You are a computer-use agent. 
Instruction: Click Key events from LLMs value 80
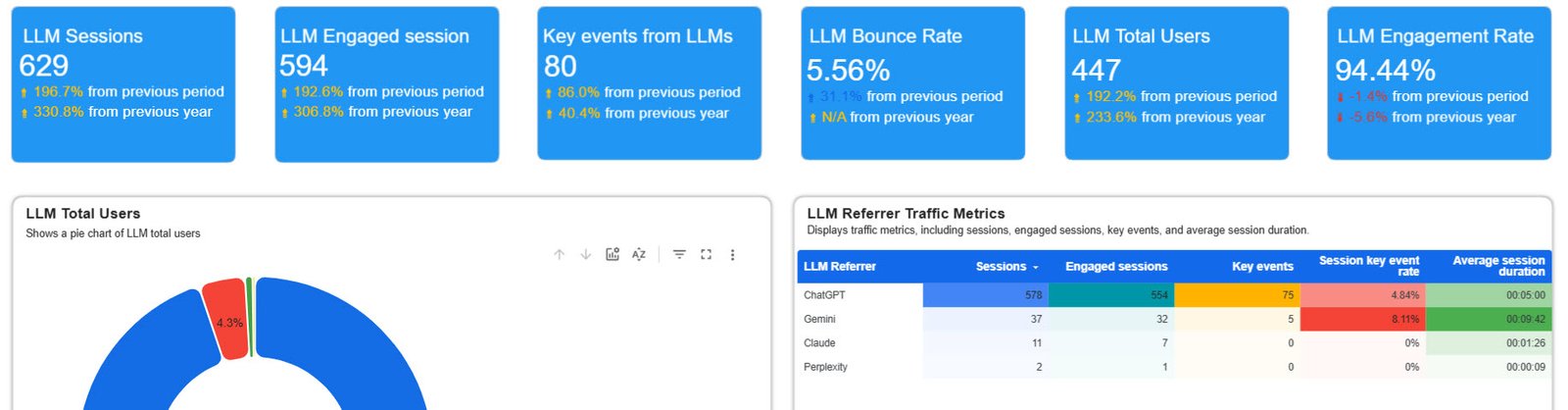coord(561,67)
